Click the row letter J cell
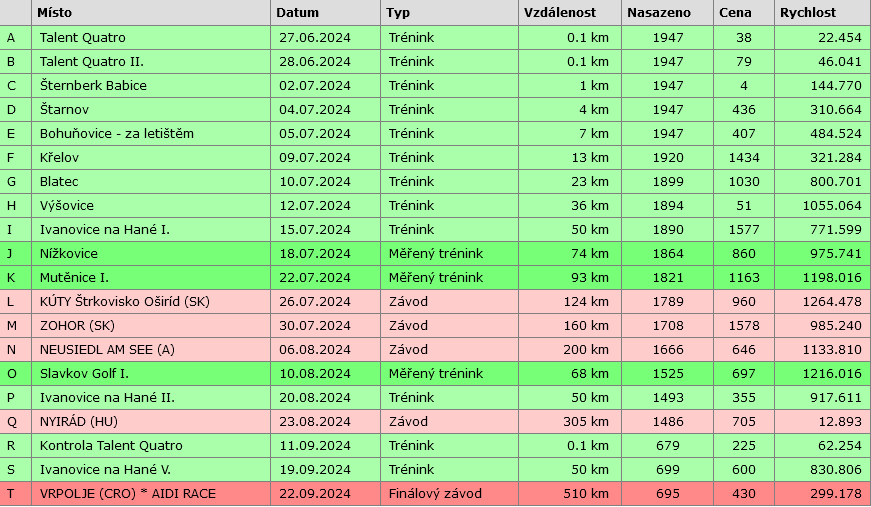The height and width of the screenshot is (507, 871). (x=11, y=253)
